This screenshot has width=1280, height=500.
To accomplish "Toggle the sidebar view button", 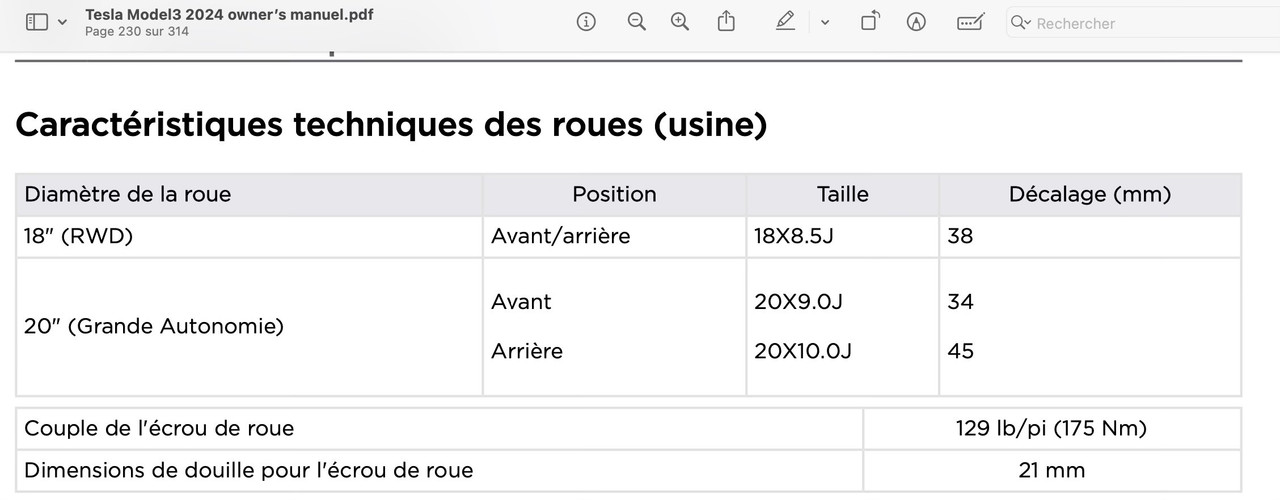I will (37, 22).
